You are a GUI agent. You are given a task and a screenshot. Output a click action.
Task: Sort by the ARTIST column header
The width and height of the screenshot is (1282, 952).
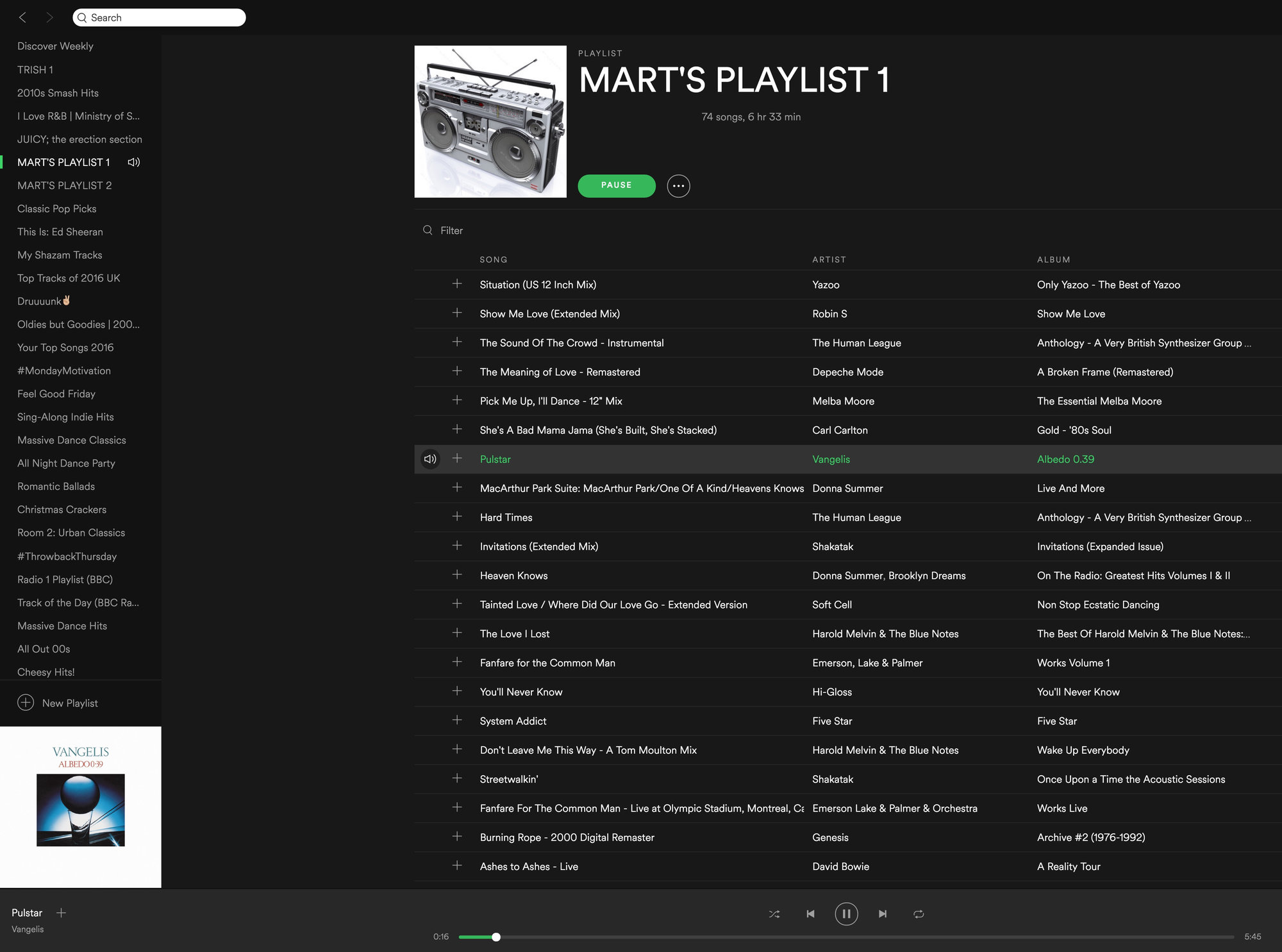(829, 260)
